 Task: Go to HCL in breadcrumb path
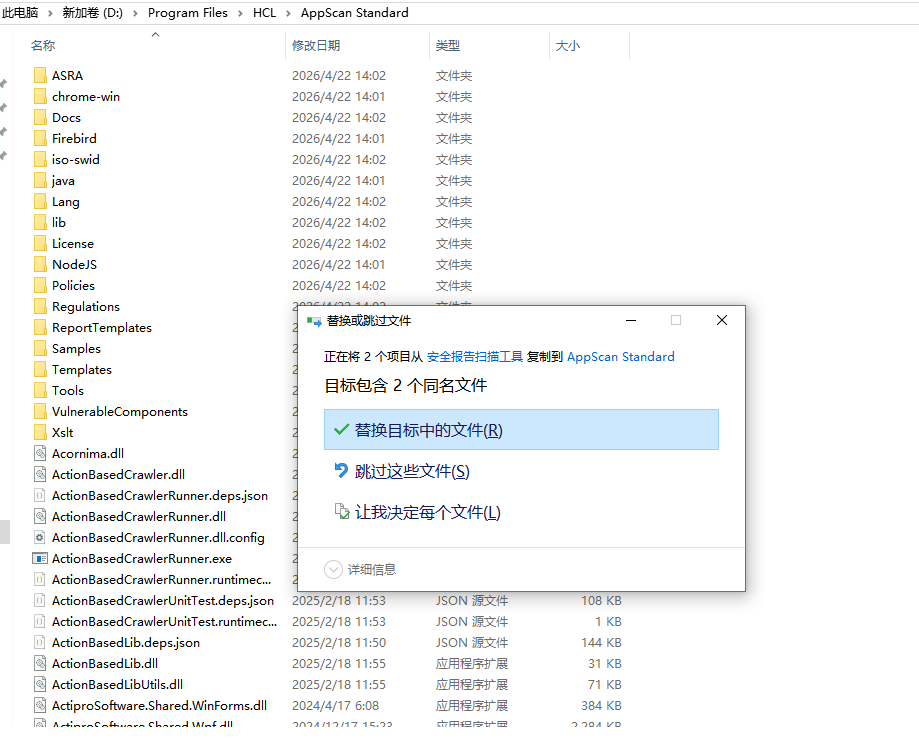click(x=264, y=13)
